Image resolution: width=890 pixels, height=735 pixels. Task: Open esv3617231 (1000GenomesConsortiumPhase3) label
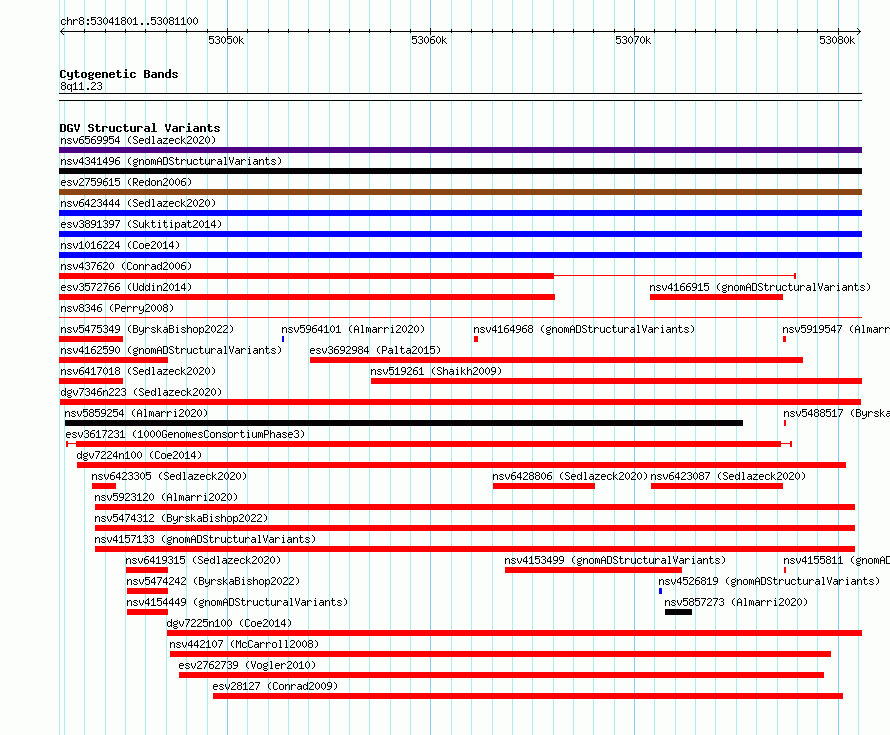pyautogui.click(x=185, y=434)
